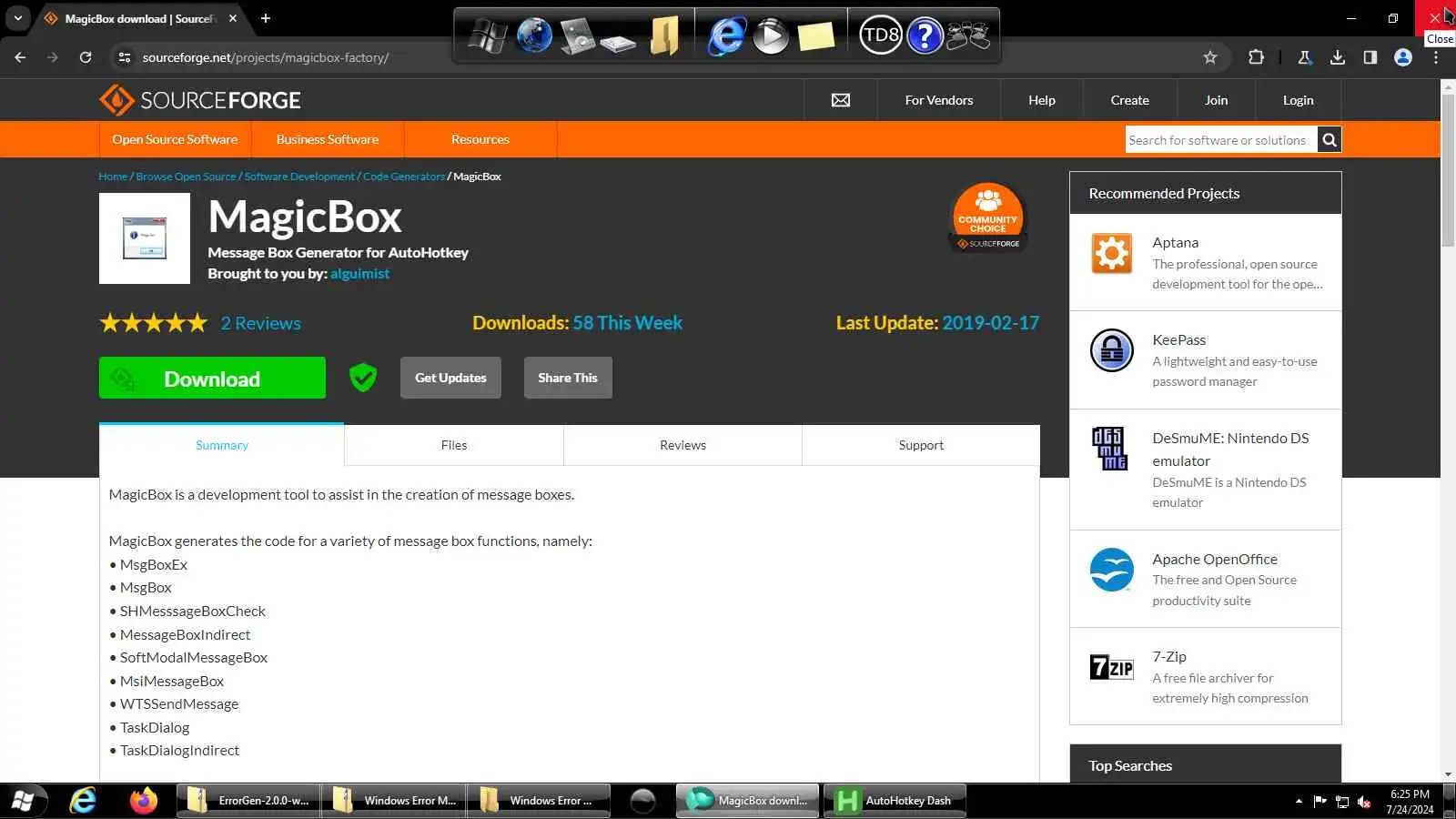Open the Business Software menu
Image resolution: width=1456 pixels, height=819 pixels.
click(x=328, y=139)
